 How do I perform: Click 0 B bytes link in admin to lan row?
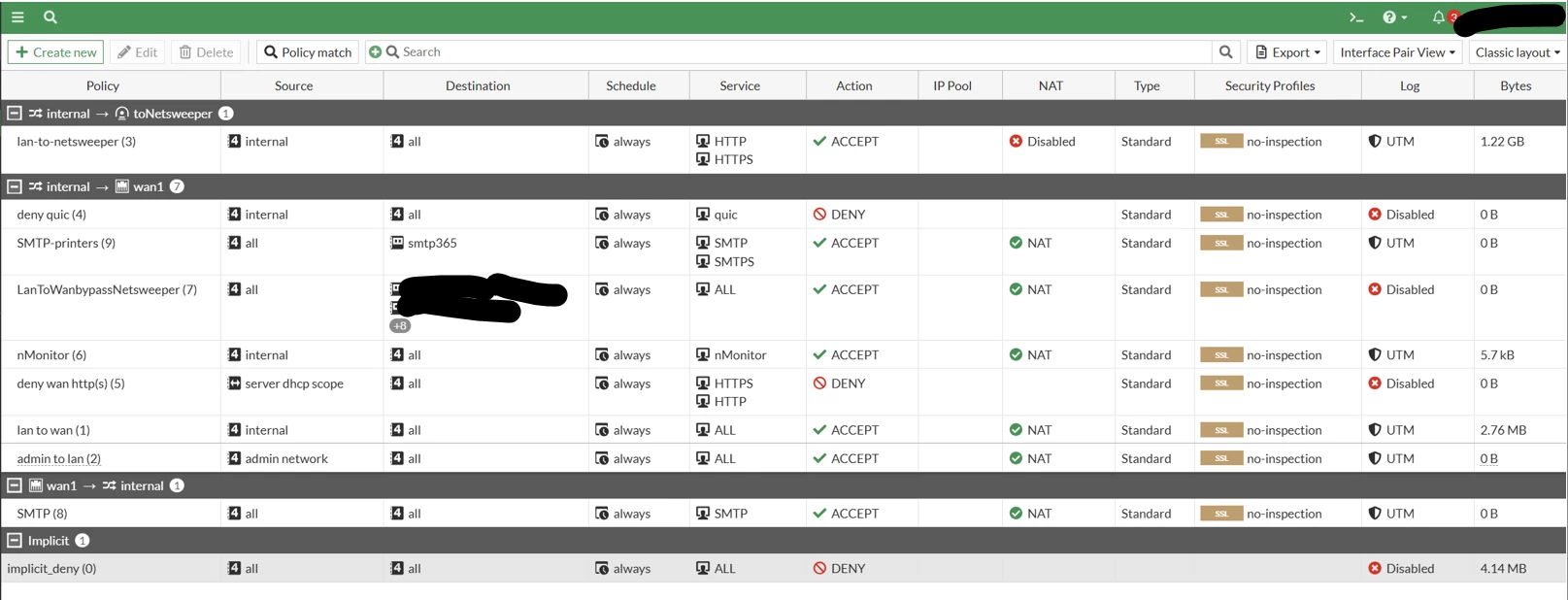pyautogui.click(x=1488, y=458)
